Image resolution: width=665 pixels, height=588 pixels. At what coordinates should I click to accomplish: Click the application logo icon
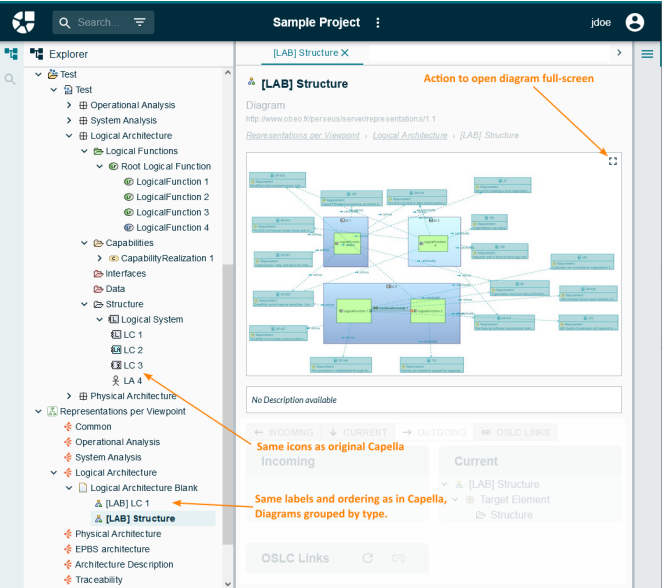(x=23, y=22)
